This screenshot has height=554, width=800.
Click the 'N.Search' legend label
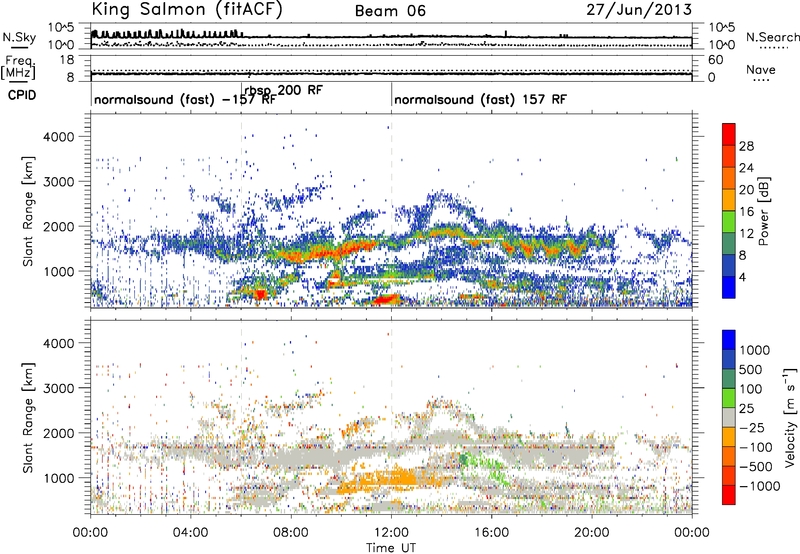click(772, 37)
